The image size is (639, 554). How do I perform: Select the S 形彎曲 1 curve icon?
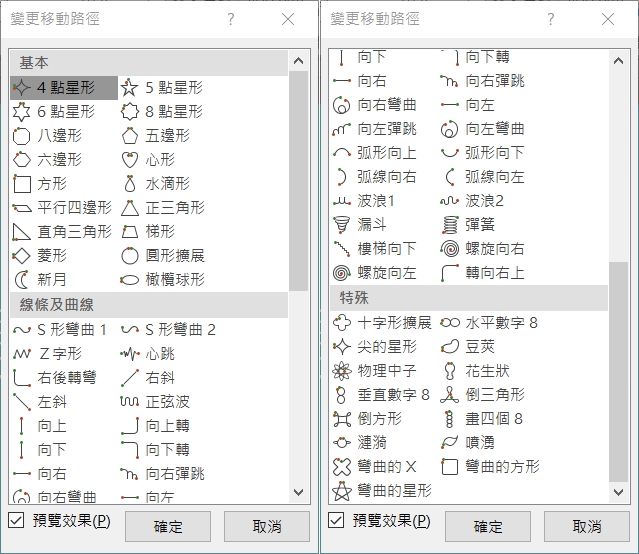[21, 330]
